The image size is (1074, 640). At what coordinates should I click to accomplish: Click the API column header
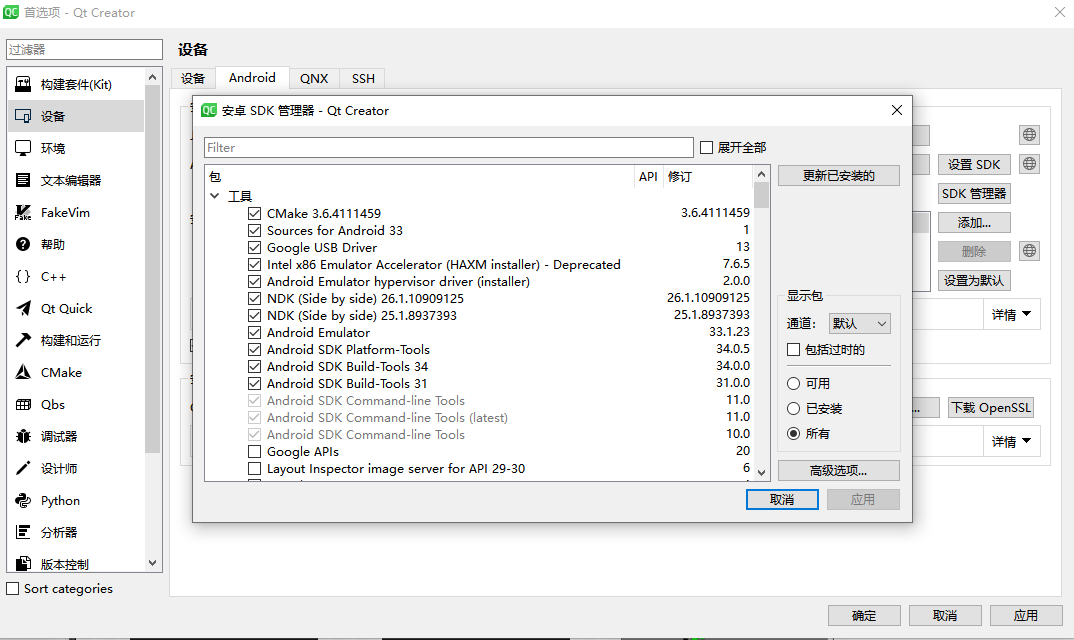pos(648,177)
